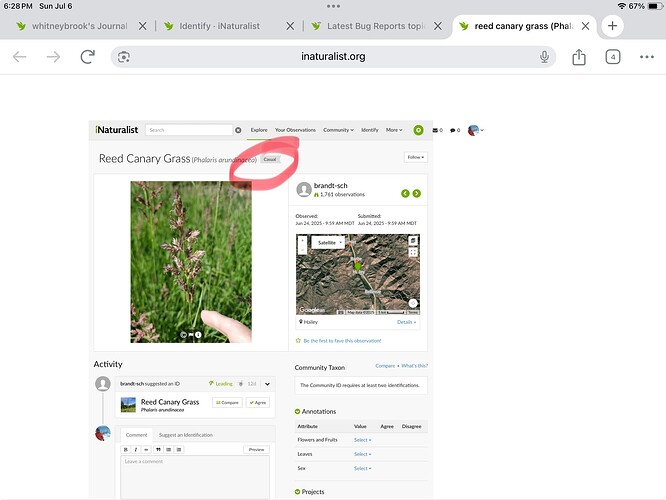This screenshot has width=666, height=500.
Task: Go forward with the browser forward arrow
Action: (x=53, y=56)
